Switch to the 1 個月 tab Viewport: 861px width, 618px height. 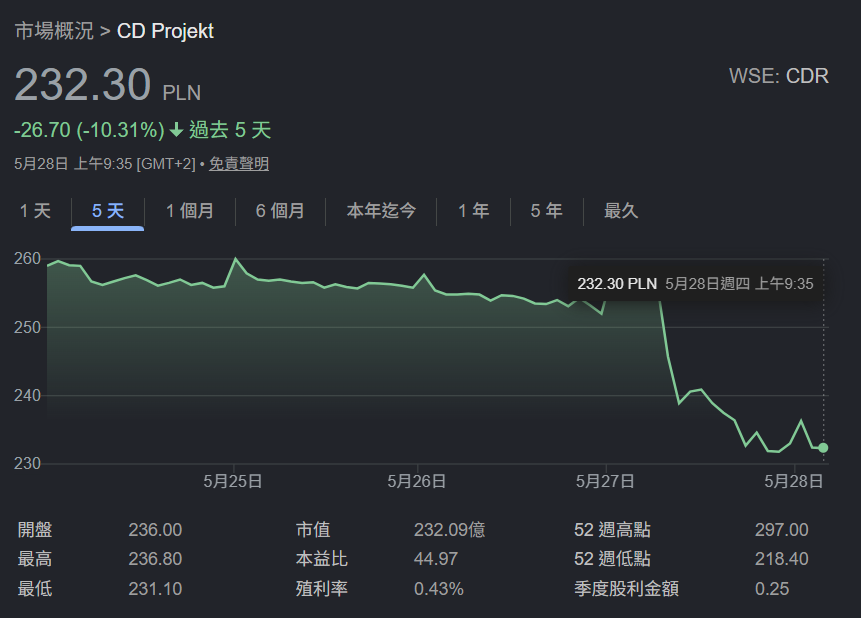[x=190, y=211]
